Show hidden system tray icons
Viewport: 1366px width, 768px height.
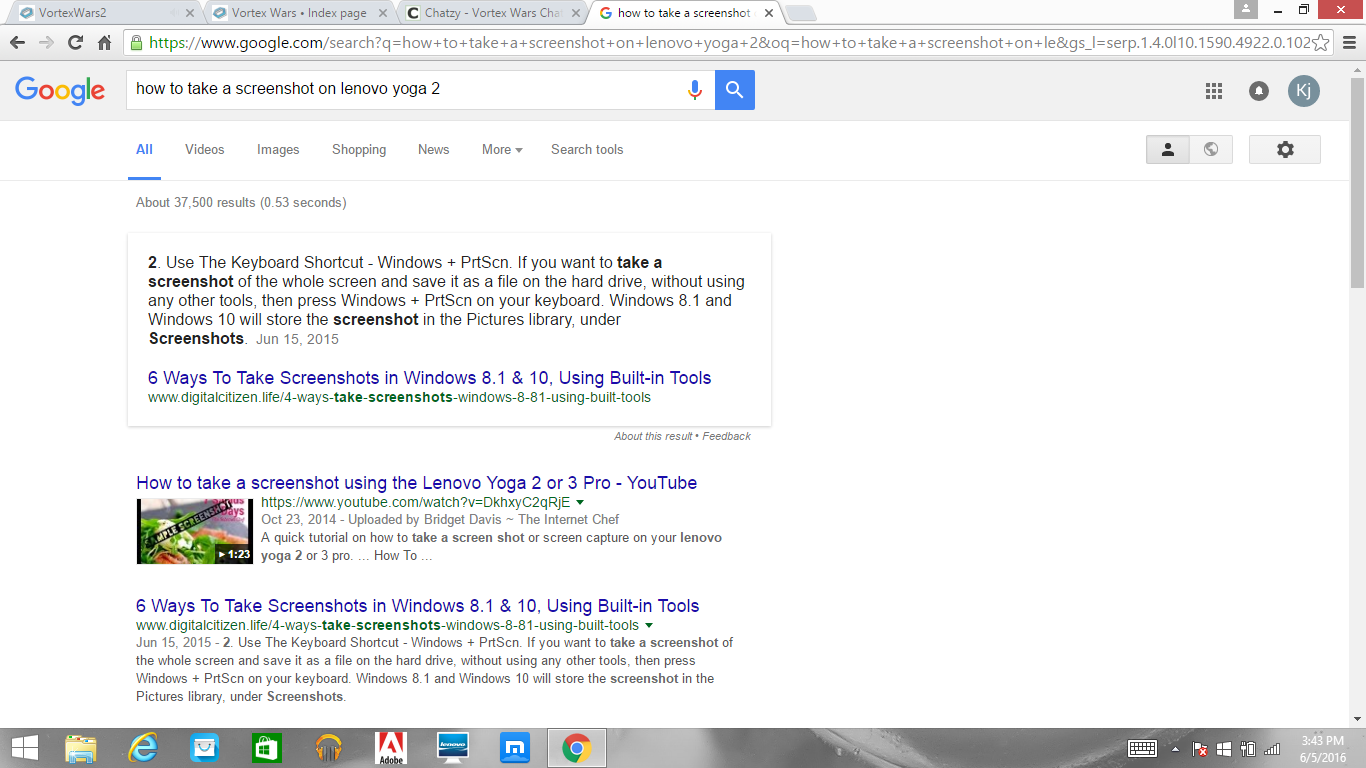click(1175, 749)
